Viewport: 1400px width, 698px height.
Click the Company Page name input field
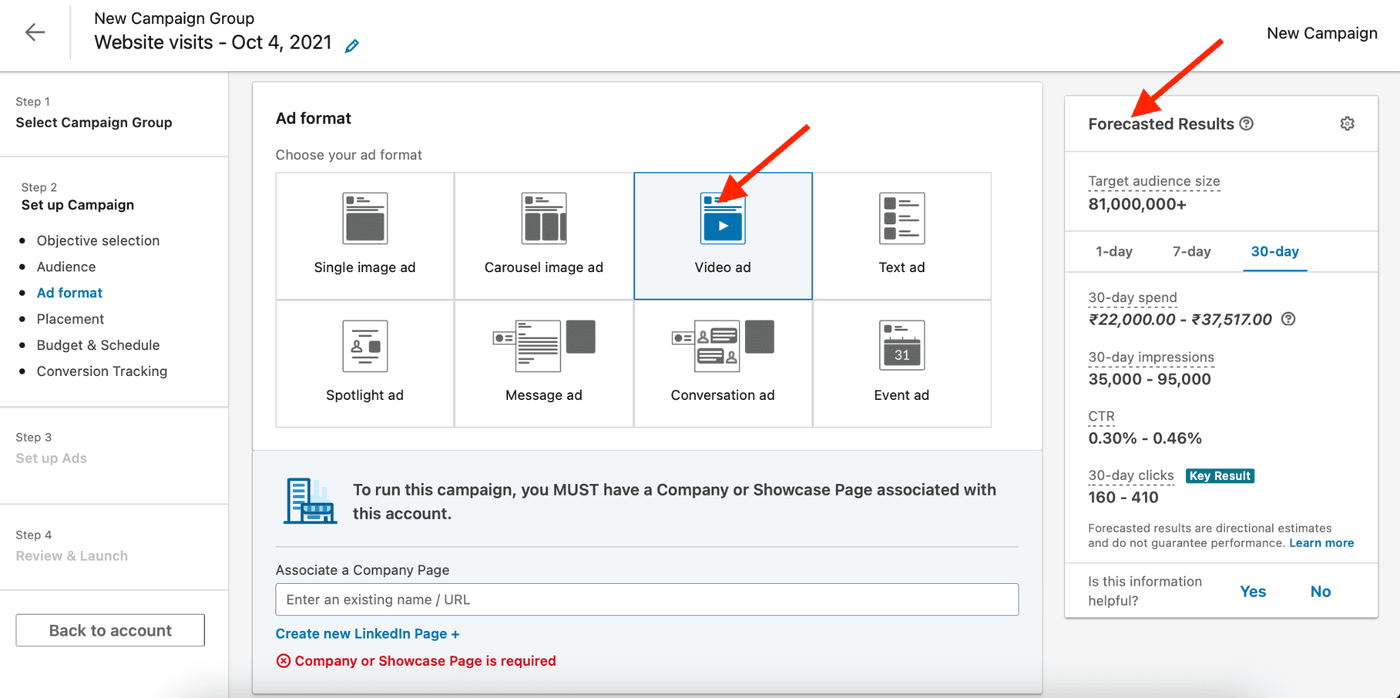pos(647,599)
